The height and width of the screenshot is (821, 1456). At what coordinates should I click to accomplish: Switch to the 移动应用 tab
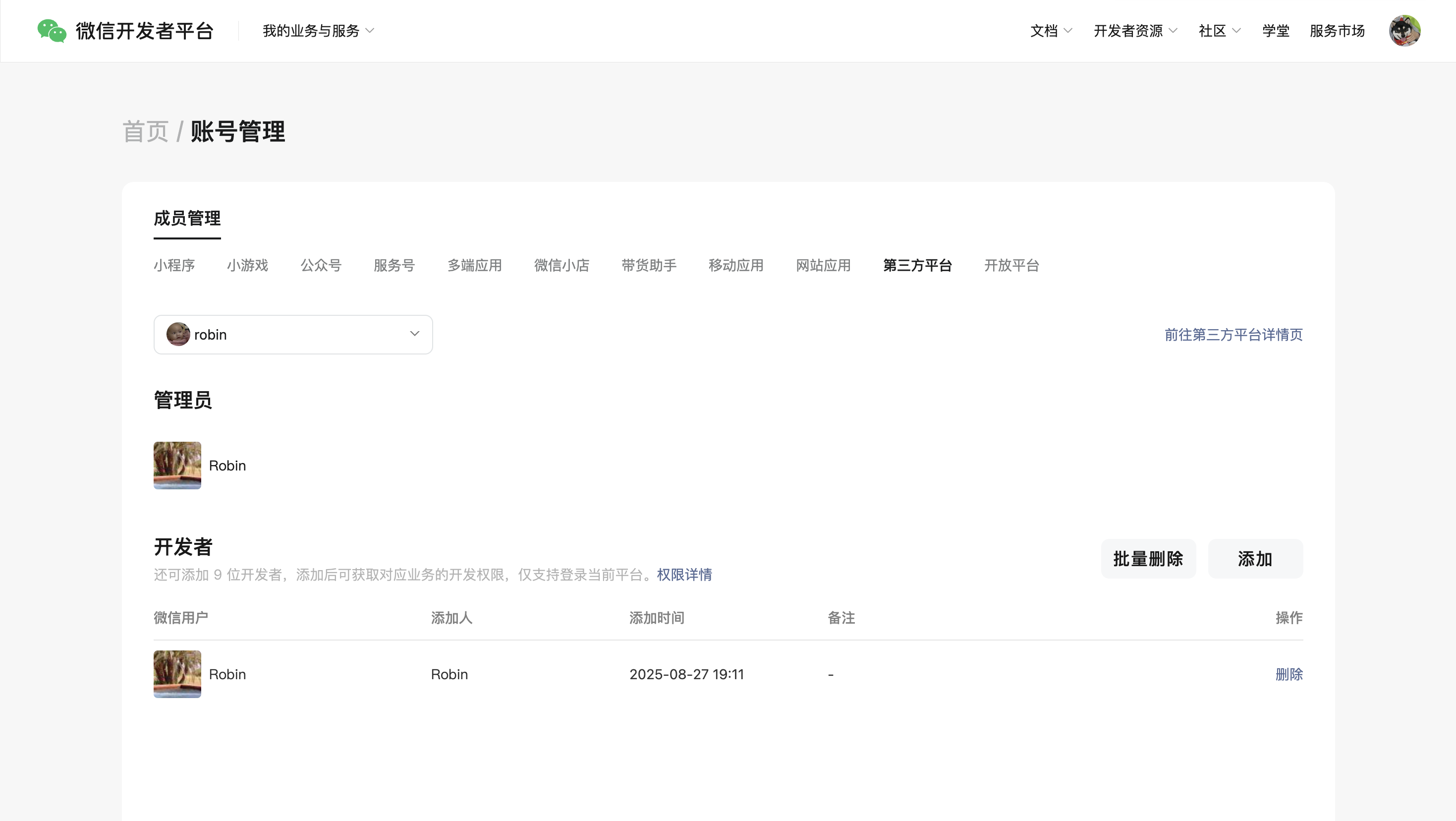736,265
